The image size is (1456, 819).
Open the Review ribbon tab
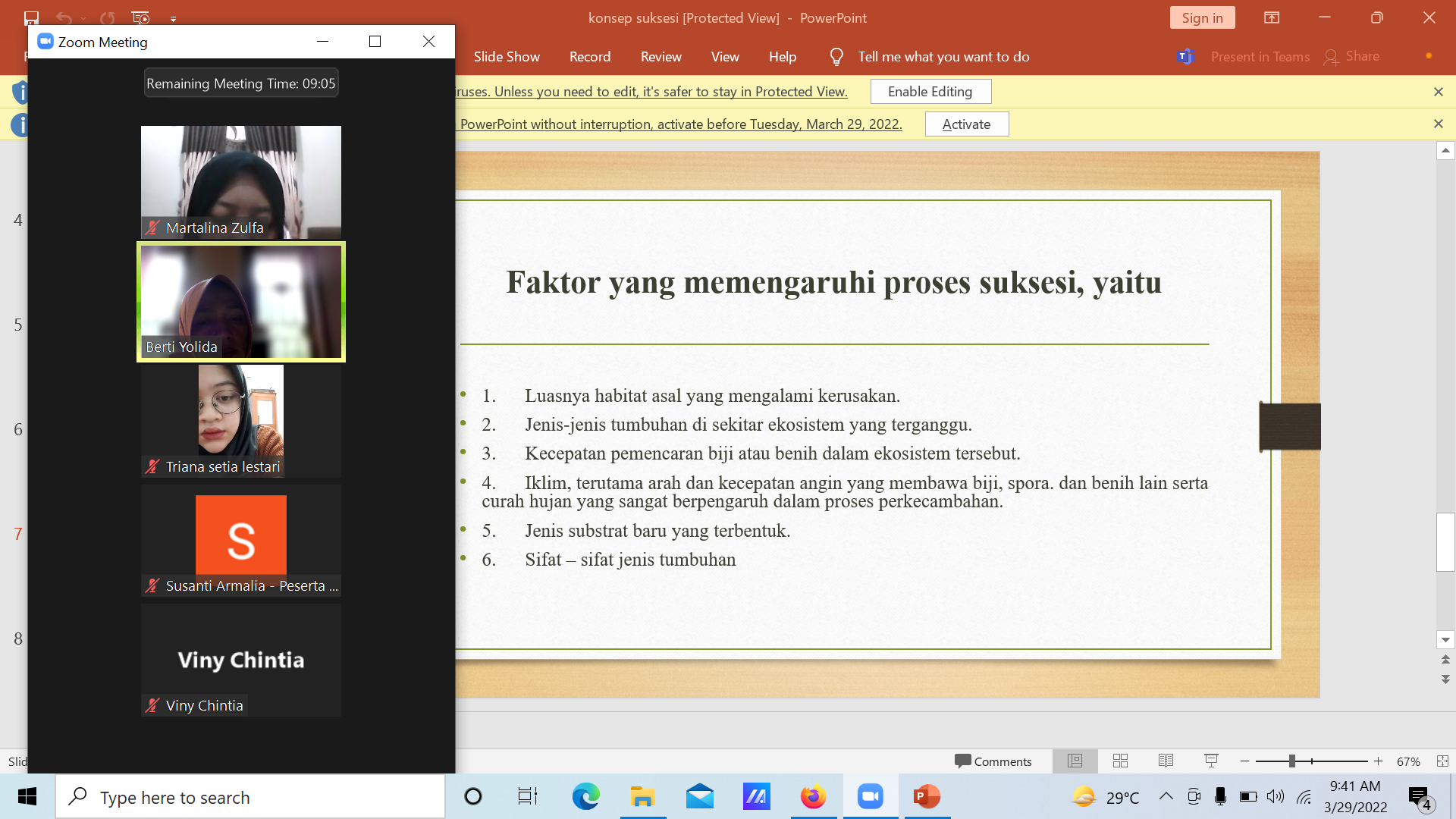pos(661,57)
